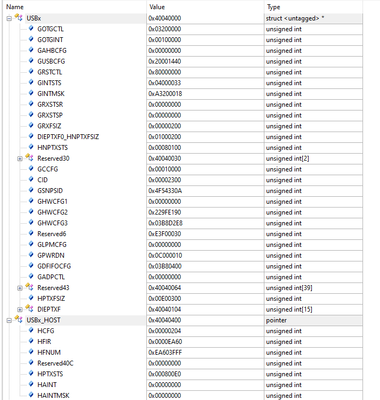Screen dimensions: 380x400
Task: Click the GINTMSK field icon
Action: coord(31,93)
